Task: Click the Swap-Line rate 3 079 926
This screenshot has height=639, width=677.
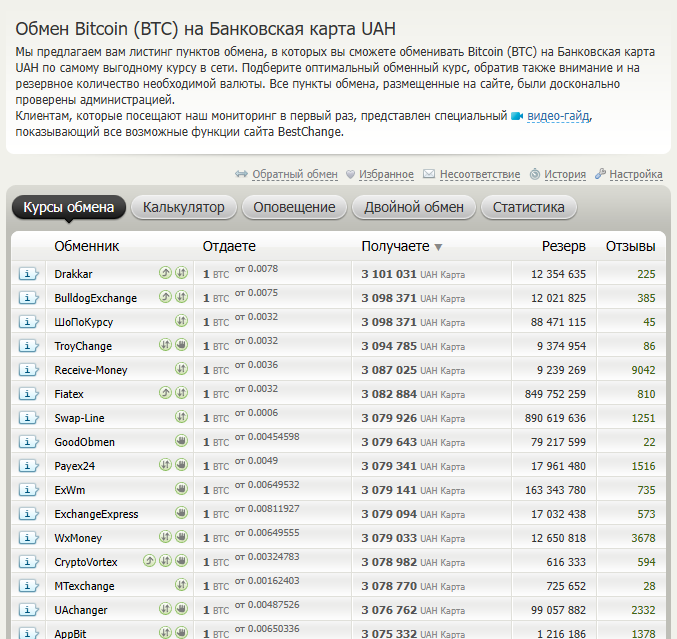Action: coord(389,418)
